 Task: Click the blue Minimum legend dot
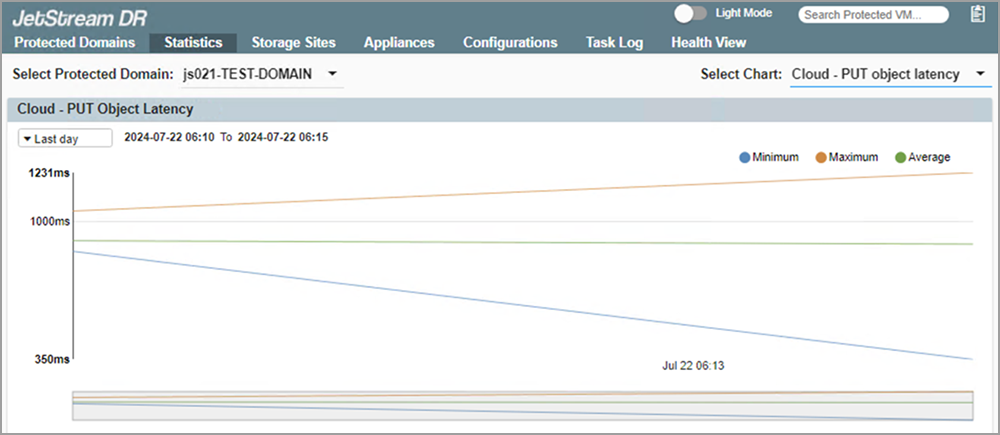click(744, 157)
